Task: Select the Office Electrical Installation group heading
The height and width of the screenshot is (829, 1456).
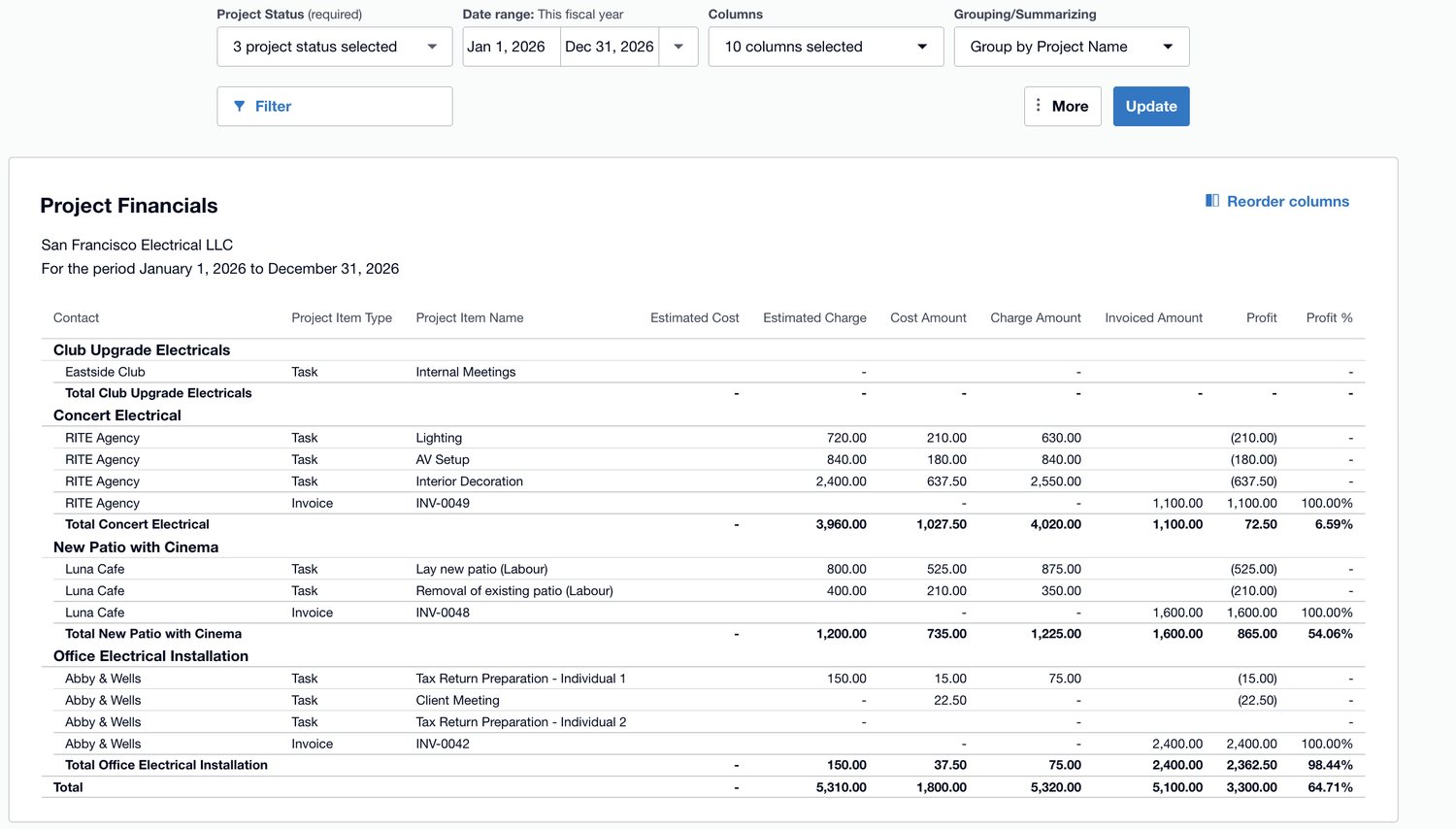Action: pyautogui.click(x=150, y=655)
